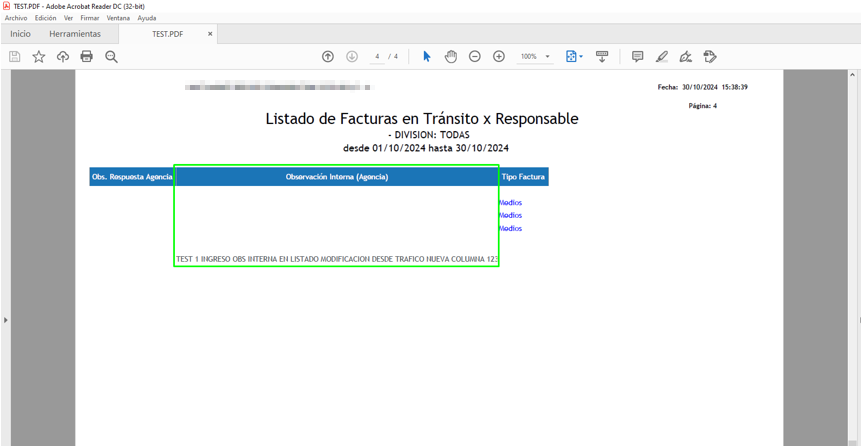
Task: Click the cloud upload icon
Action: click(x=63, y=57)
